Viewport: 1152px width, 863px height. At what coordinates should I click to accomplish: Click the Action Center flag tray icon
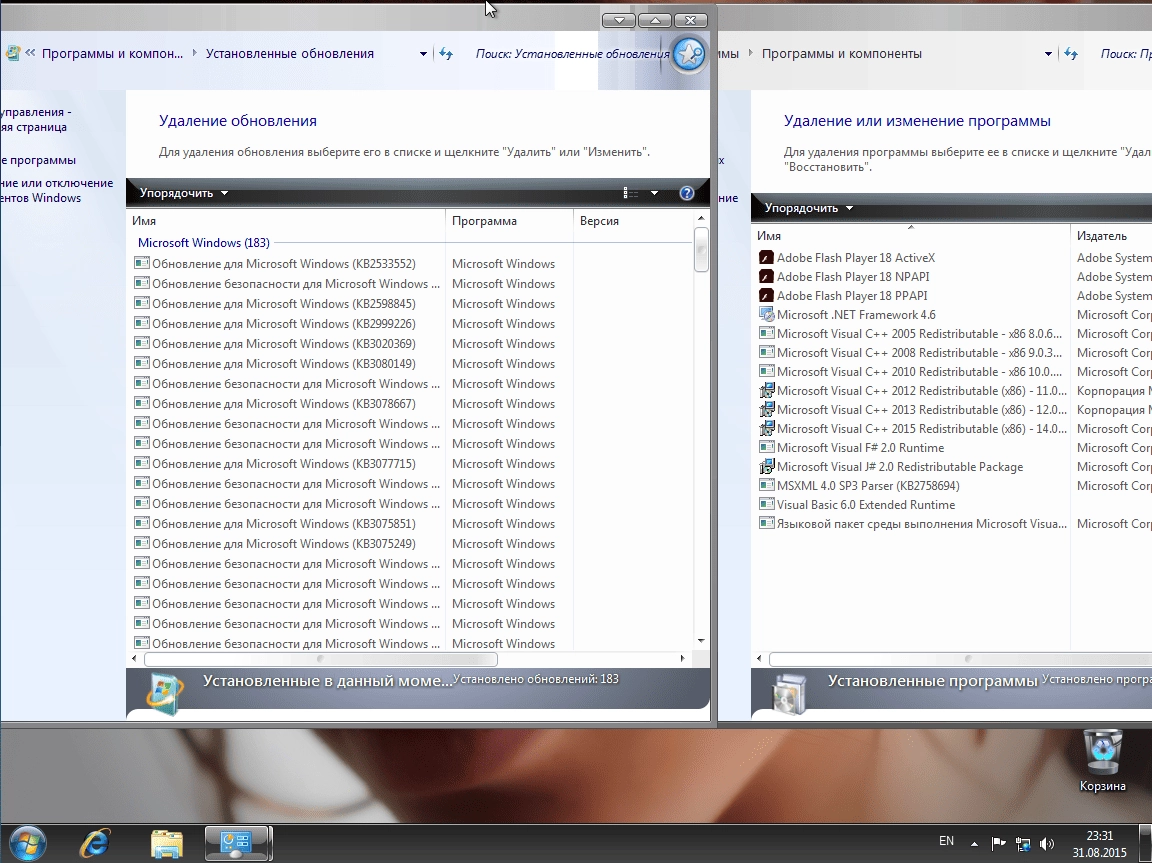click(x=998, y=843)
